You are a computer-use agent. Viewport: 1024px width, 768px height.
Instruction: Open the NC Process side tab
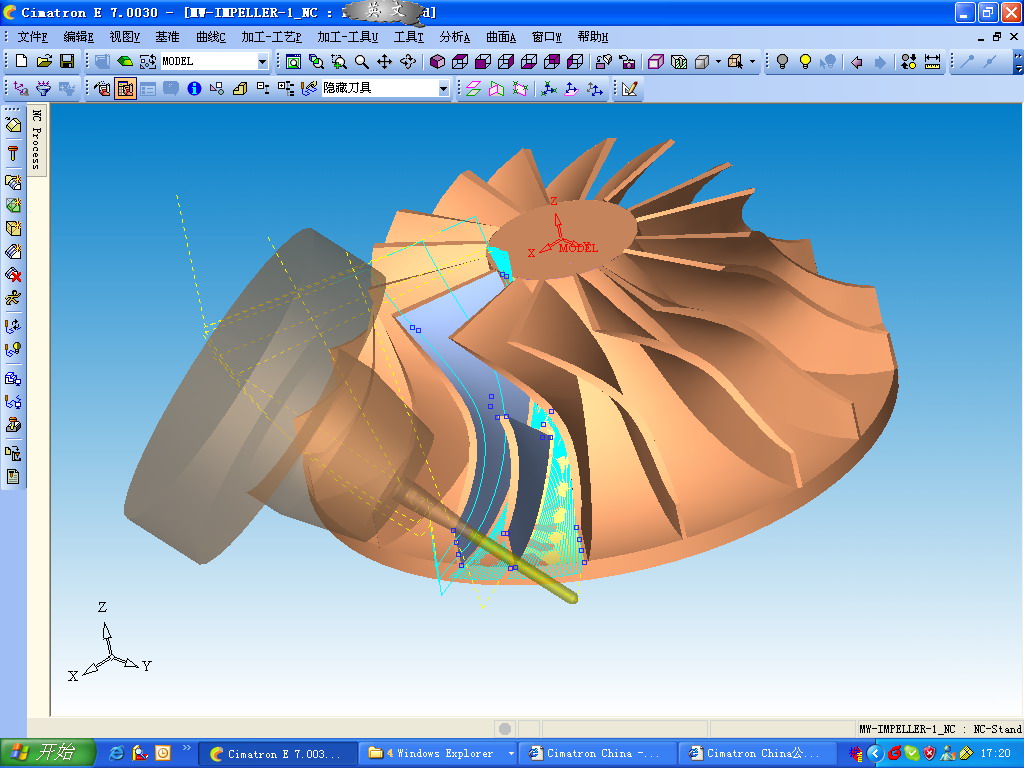point(36,140)
